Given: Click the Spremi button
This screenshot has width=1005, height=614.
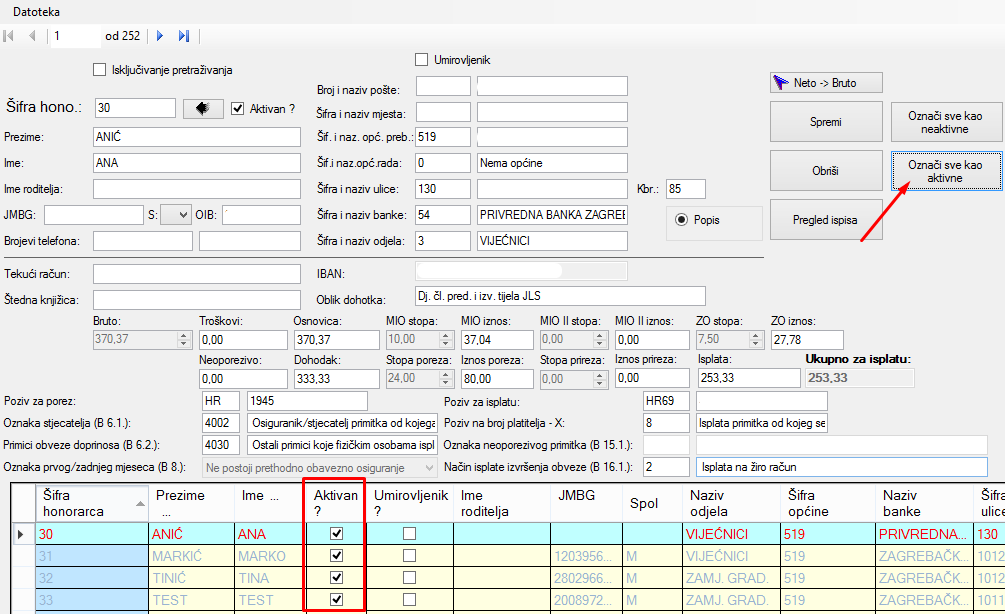Looking at the screenshot, I should pyautogui.click(x=826, y=122).
